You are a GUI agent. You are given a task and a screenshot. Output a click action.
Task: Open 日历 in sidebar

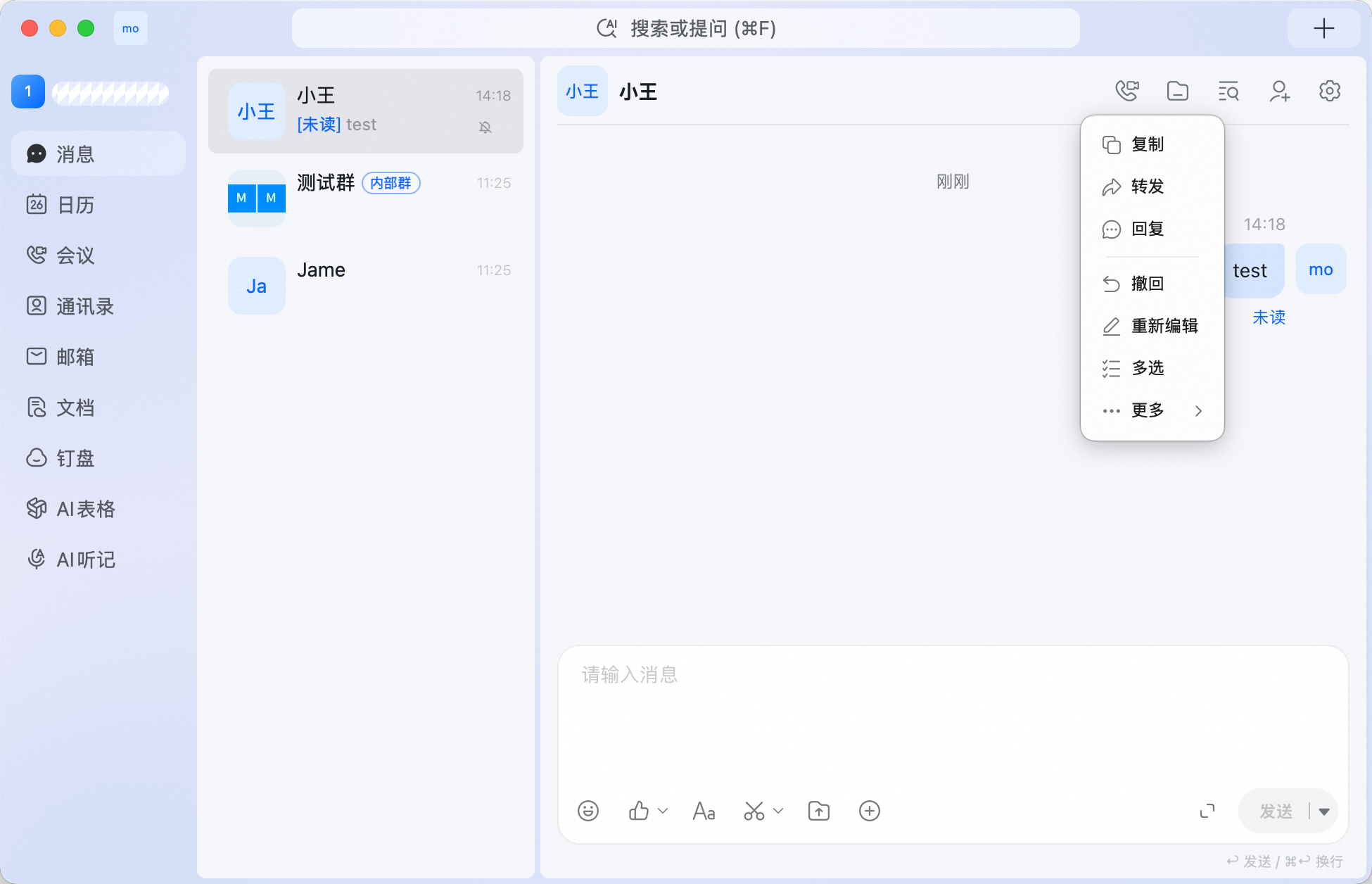tap(99, 204)
